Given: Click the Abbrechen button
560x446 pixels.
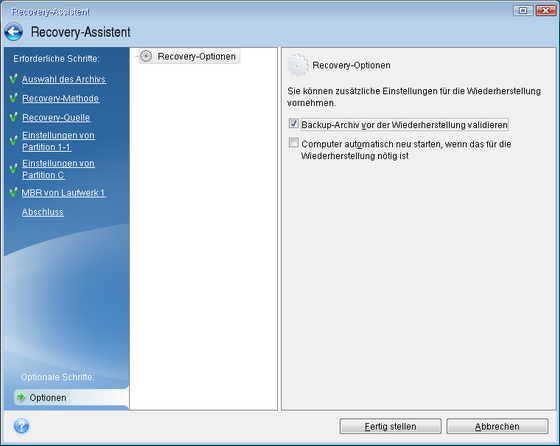Looking at the screenshot, I should 497,426.
